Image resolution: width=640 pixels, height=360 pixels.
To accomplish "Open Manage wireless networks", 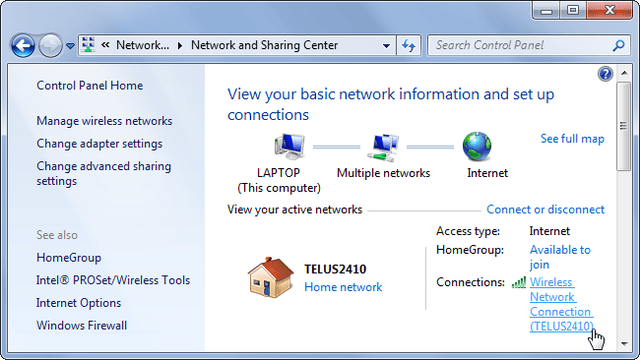I will [x=104, y=121].
